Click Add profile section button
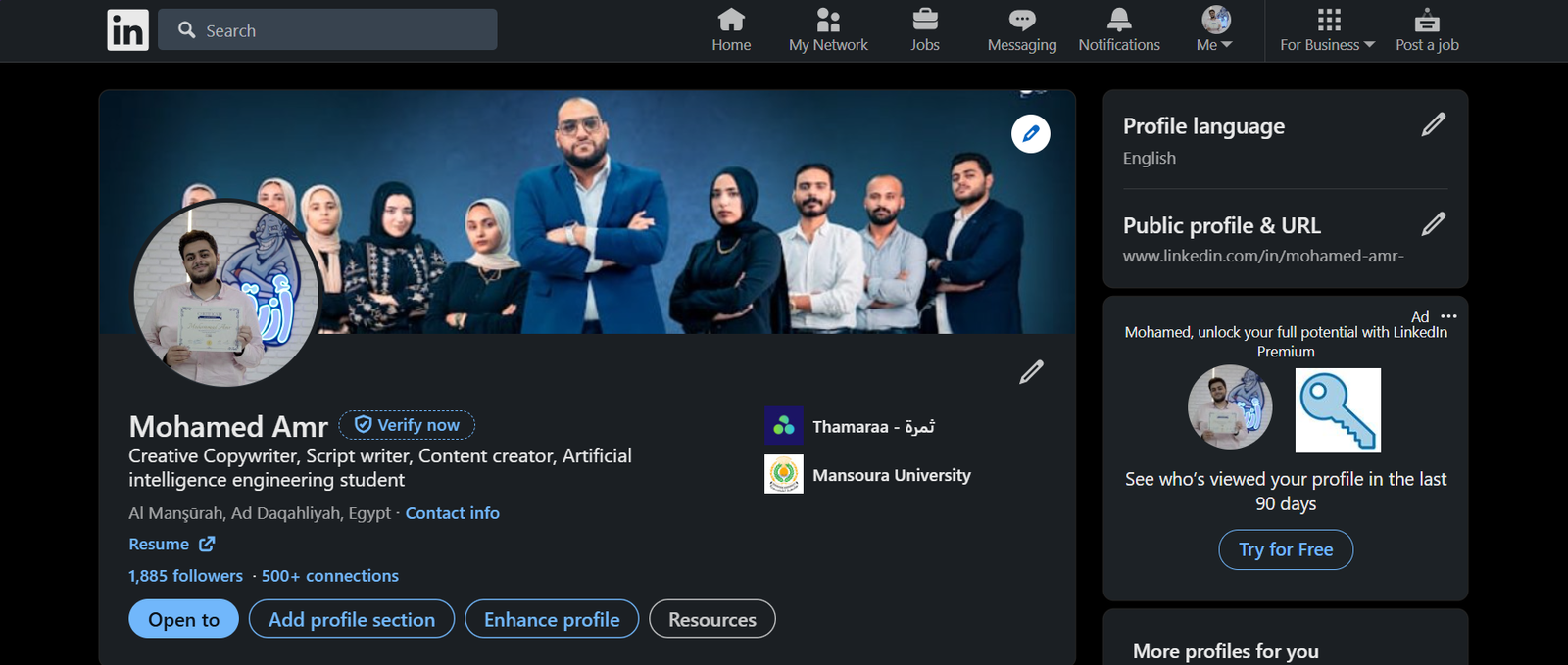This screenshot has height=665, width=1568. [x=352, y=619]
